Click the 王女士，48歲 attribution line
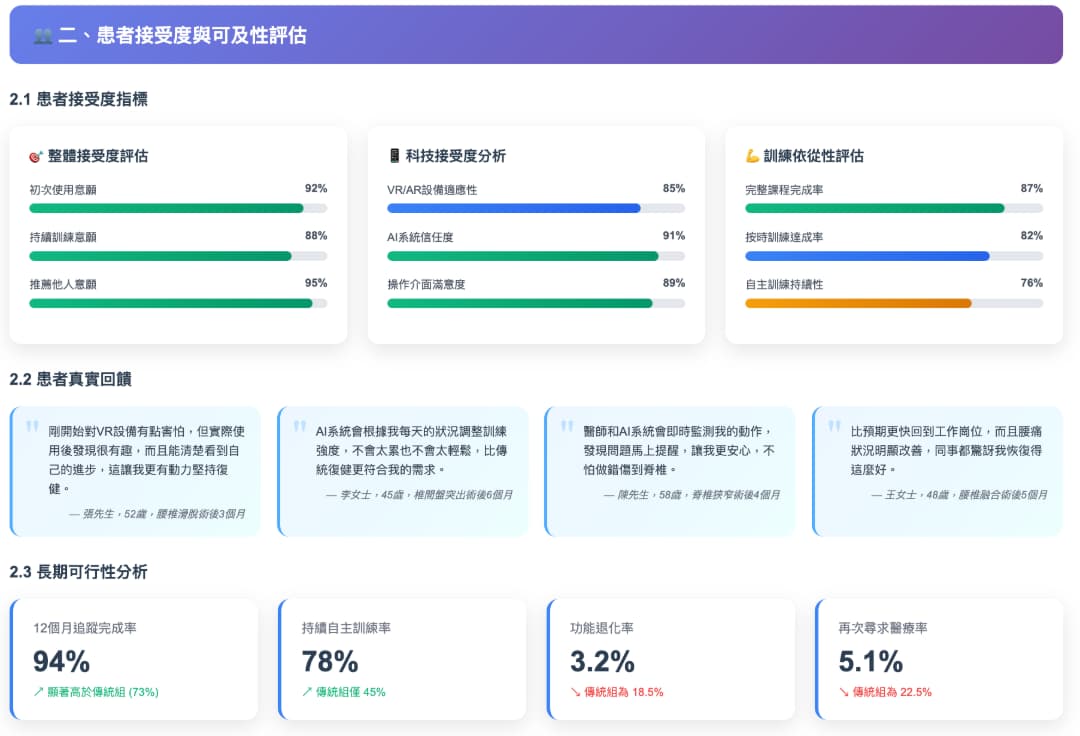The image size is (1080, 736). pyautogui.click(x=959, y=495)
